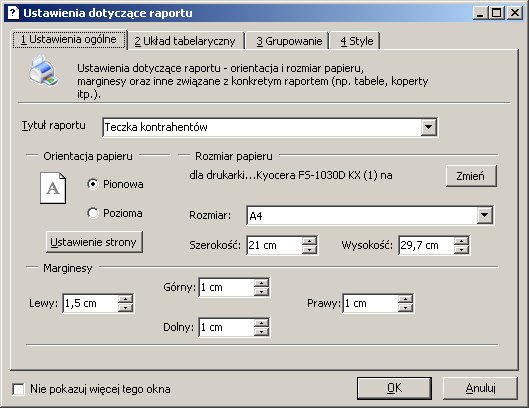The image size is (529, 408).
Task: Decrease the Lewy left margin
Action: [125, 307]
